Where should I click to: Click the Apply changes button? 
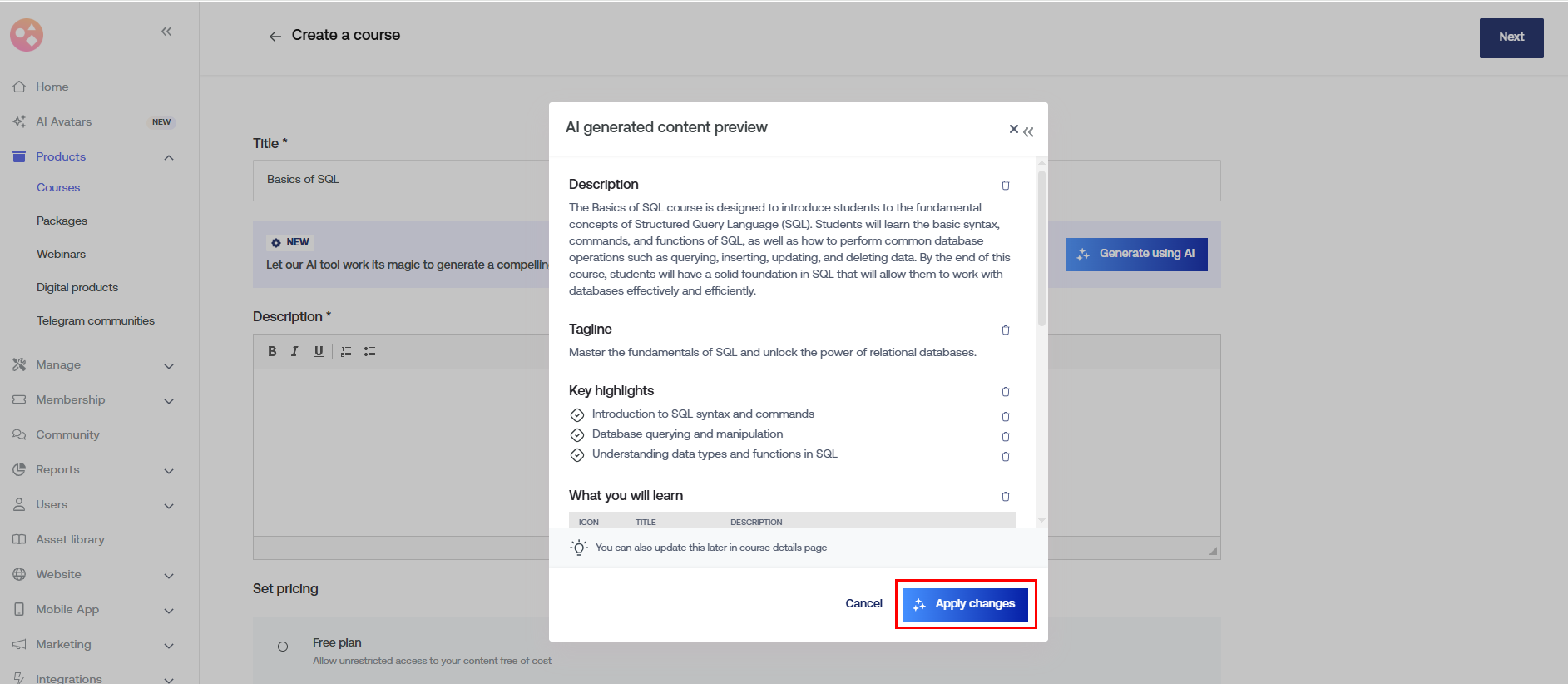965,604
